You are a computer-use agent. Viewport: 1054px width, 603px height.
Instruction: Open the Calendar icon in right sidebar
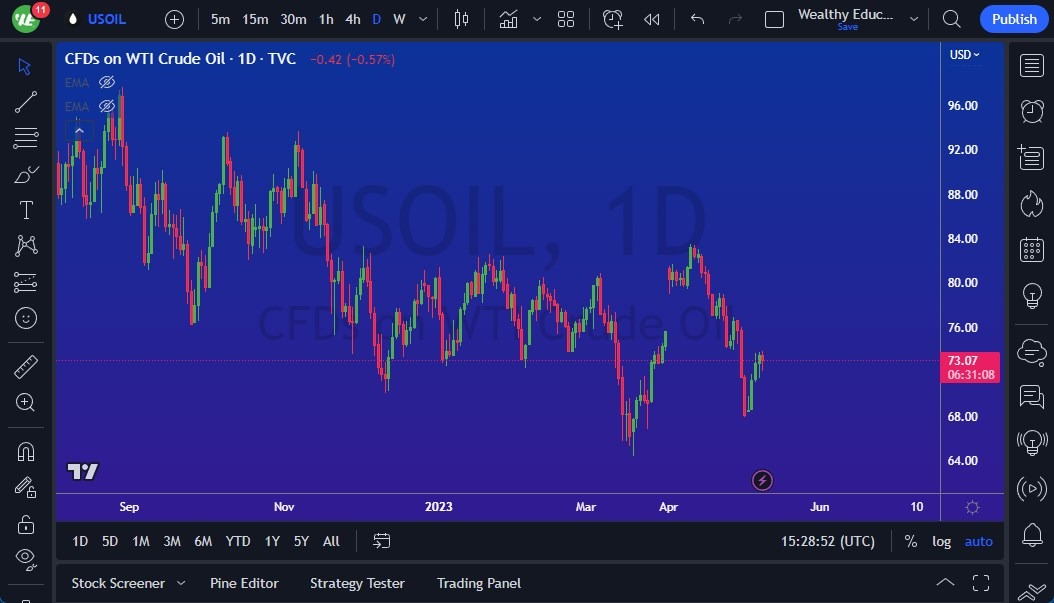click(1031, 250)
